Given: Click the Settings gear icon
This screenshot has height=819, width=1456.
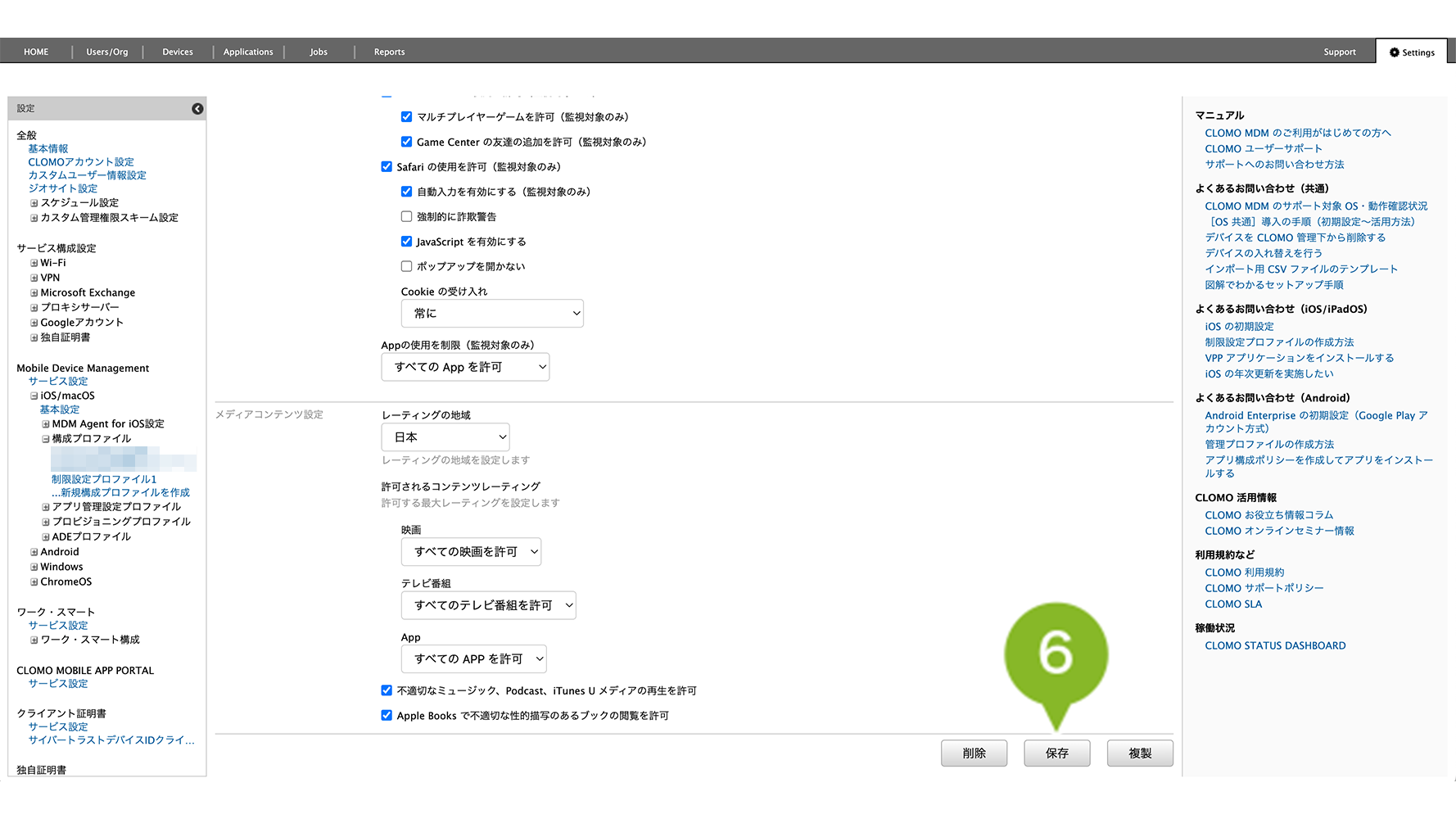Looking at the screenshot, I should point(1394,52).
